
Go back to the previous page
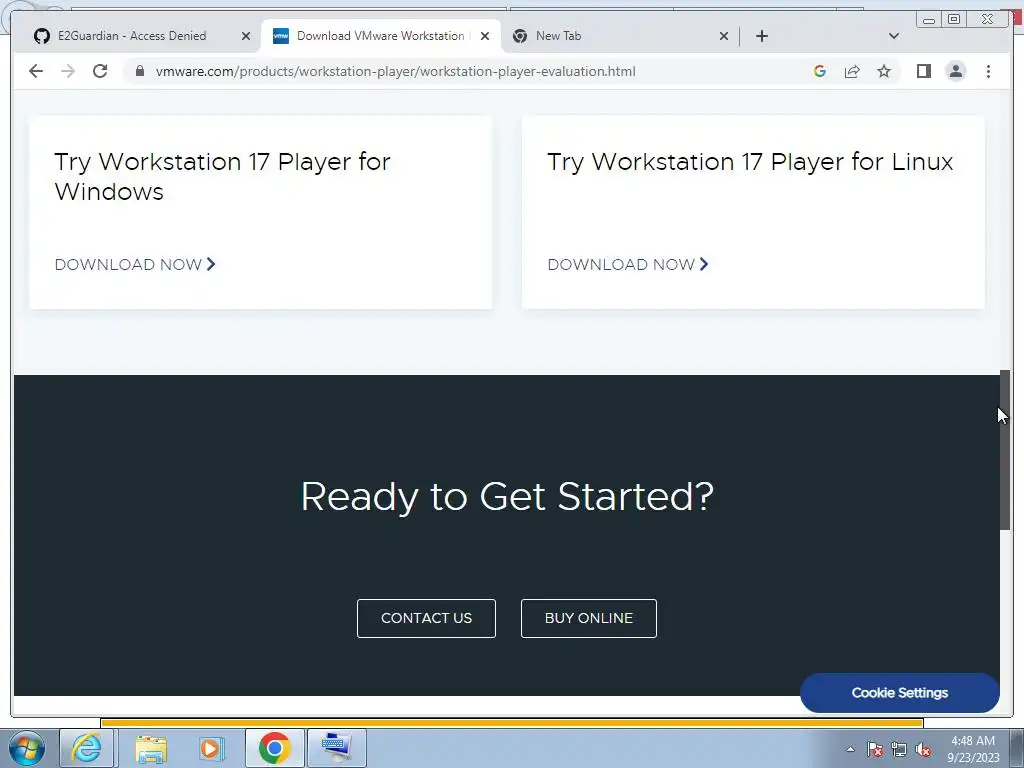36,71
